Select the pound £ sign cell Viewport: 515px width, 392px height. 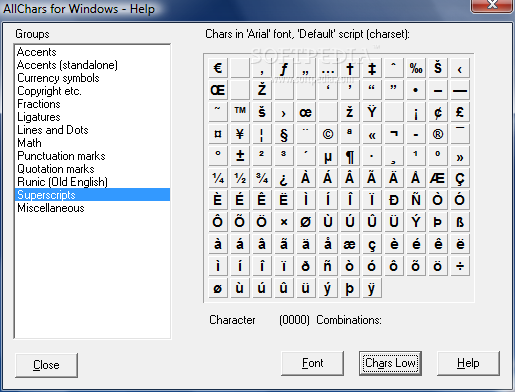pos(460,112)
